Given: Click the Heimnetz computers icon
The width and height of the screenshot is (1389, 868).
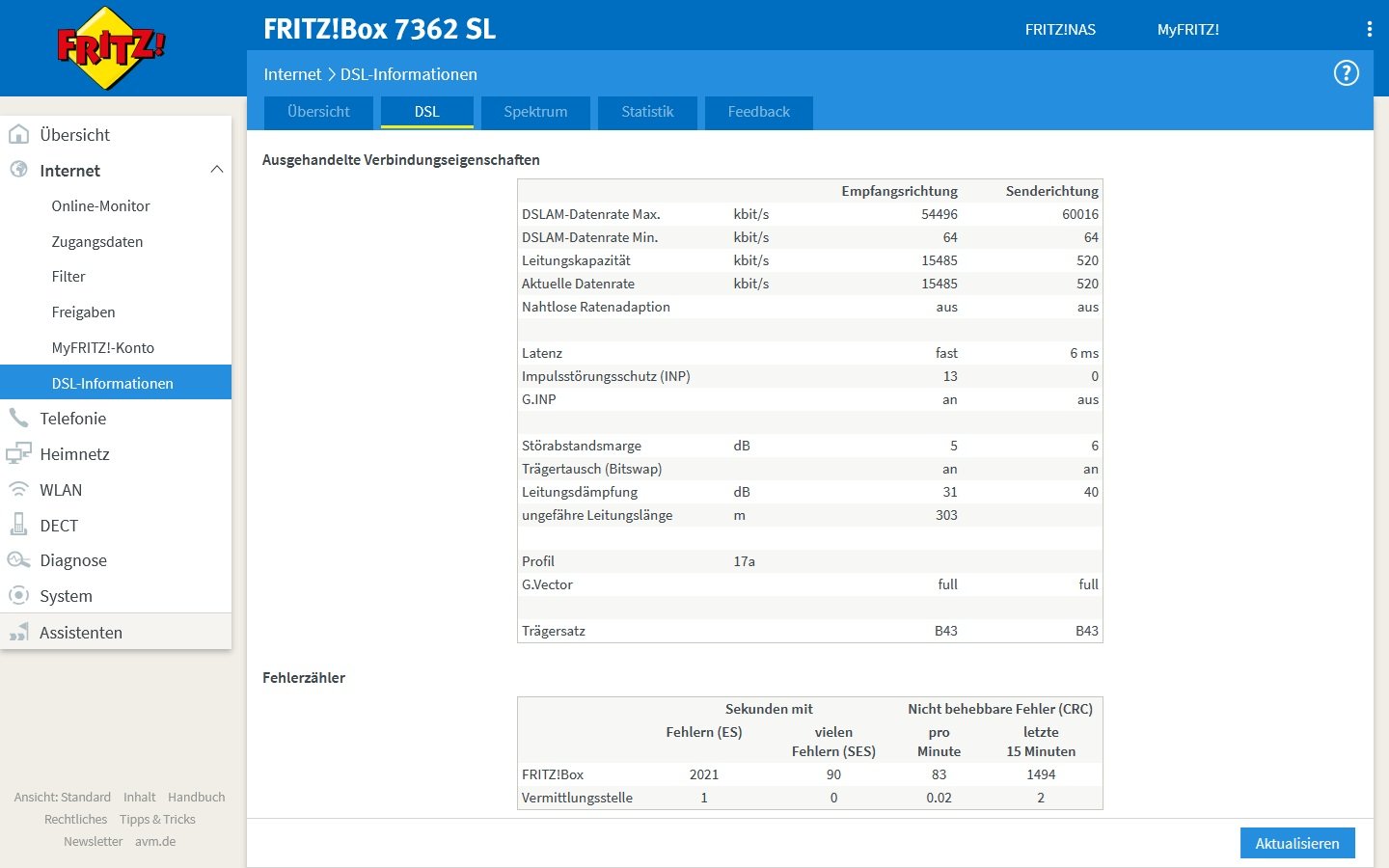Looking at the screenshot, I should (x=18, y=453).
